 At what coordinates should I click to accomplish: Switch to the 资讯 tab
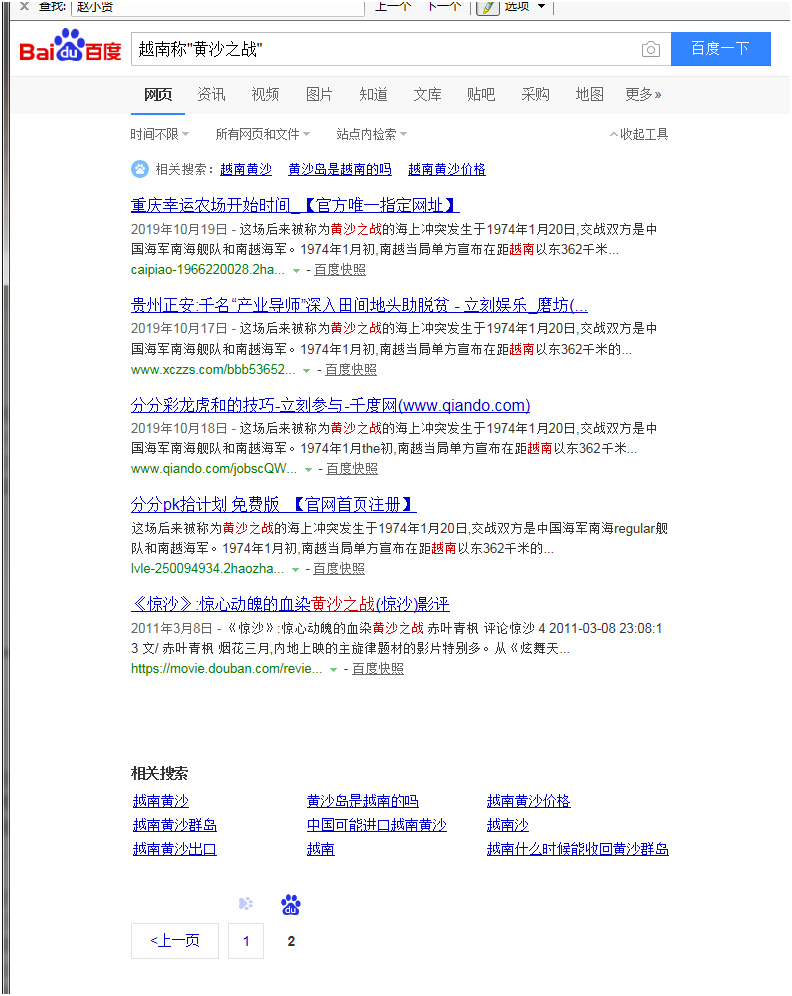pyautogui.click(x=211, y=94)
